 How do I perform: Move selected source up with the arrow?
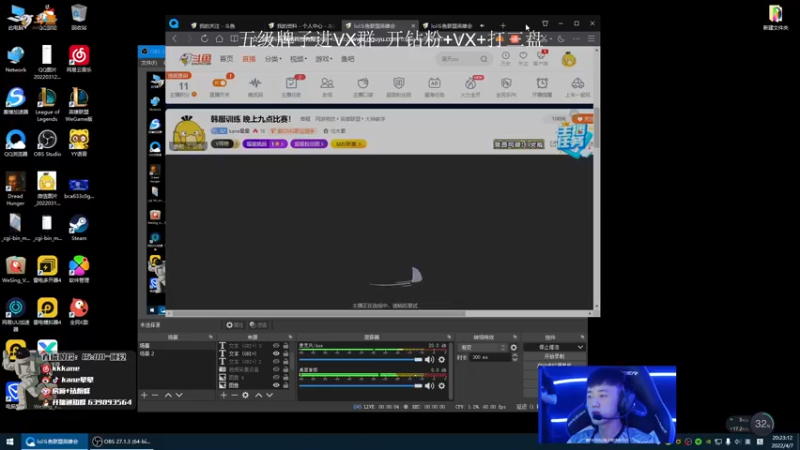click(259, 395)
